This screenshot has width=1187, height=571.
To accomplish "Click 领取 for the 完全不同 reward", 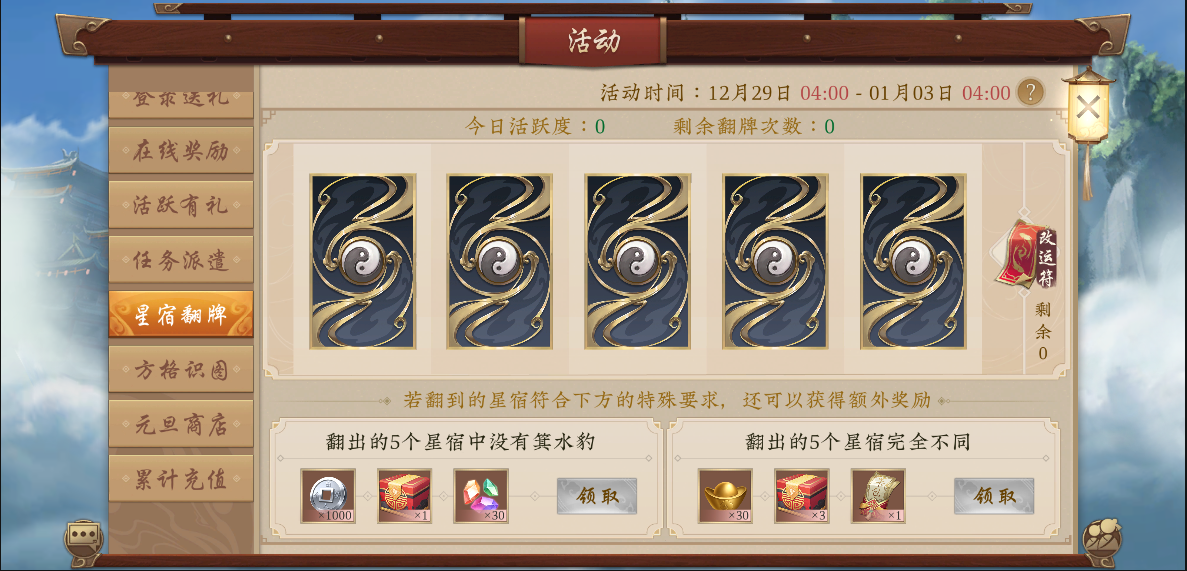I will (x=993, y=496).
